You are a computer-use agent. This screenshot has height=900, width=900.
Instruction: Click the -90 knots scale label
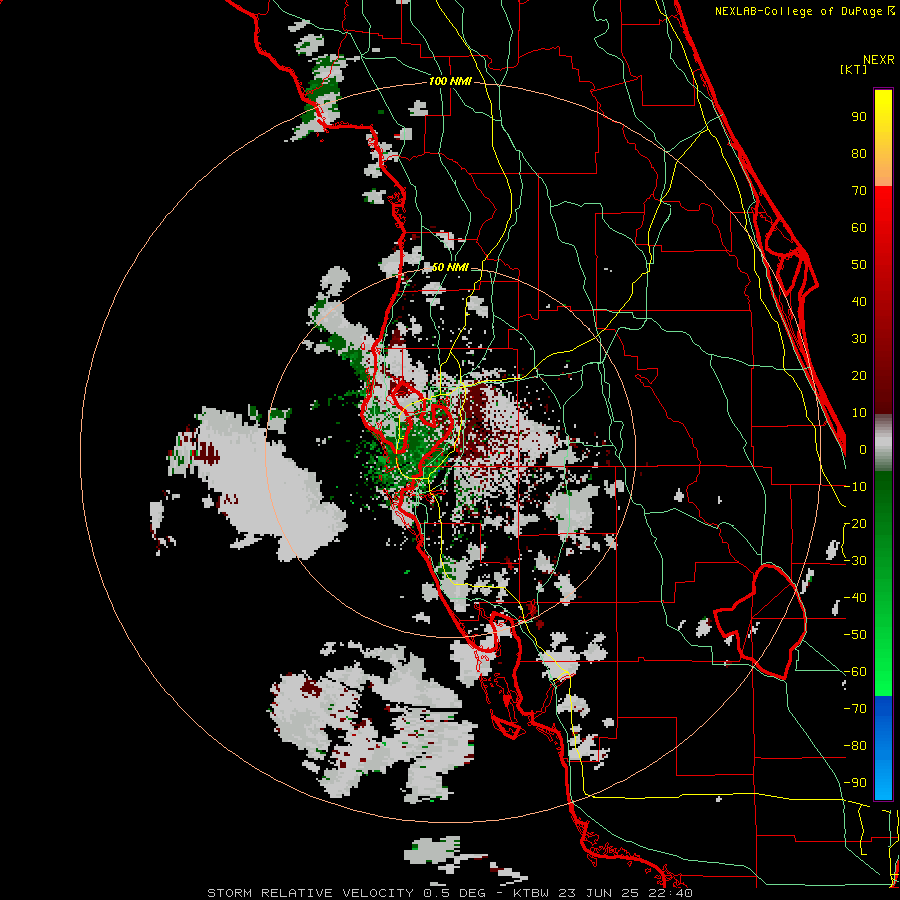855,783
